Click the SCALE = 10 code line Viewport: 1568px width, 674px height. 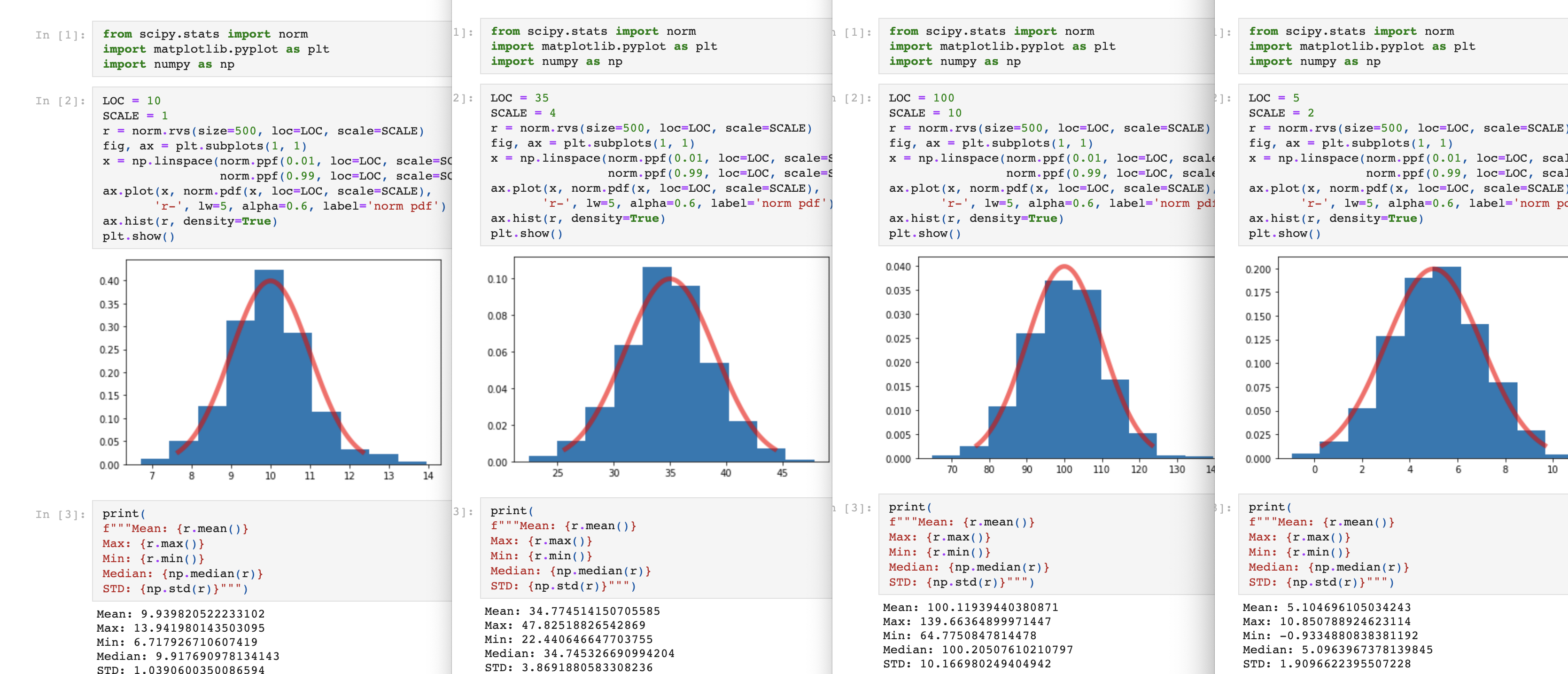(924, 113)
